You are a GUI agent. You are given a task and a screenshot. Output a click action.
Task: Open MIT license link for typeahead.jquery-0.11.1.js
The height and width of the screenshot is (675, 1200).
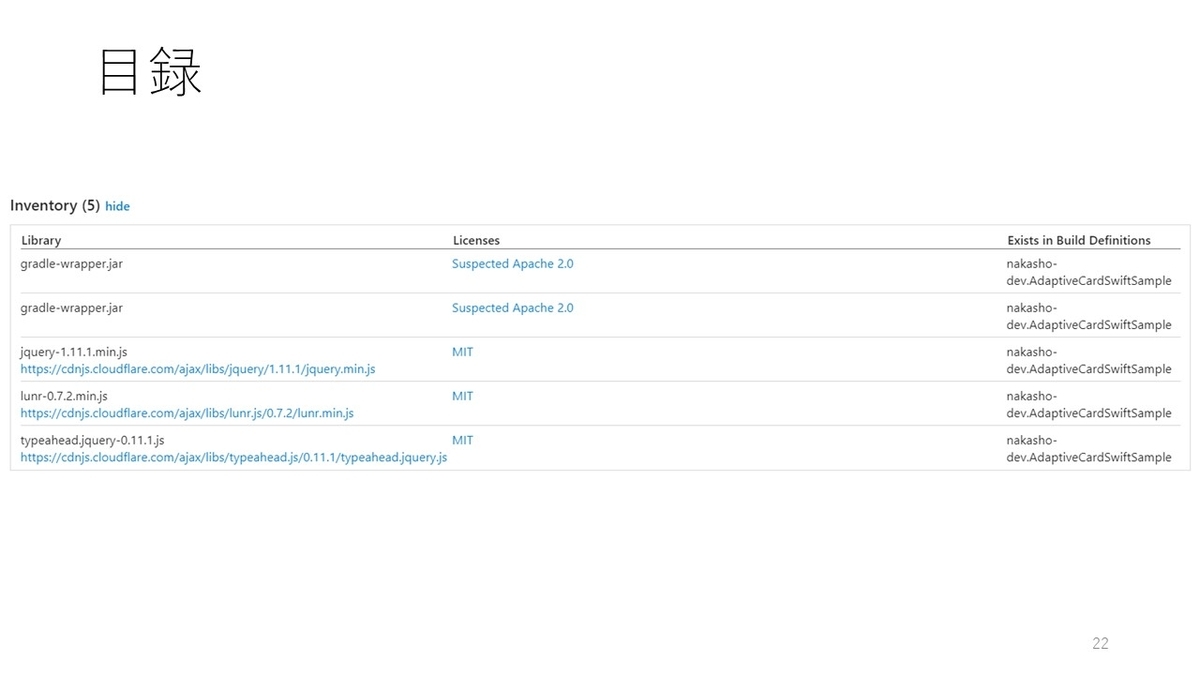[x=462, y=440]
